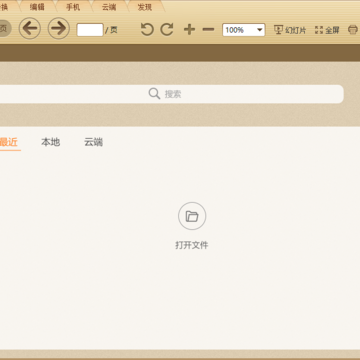Rotate page counterclockwise
Image resolution: width=360 pixels, height=360 pixels.
tap(147, 30)
